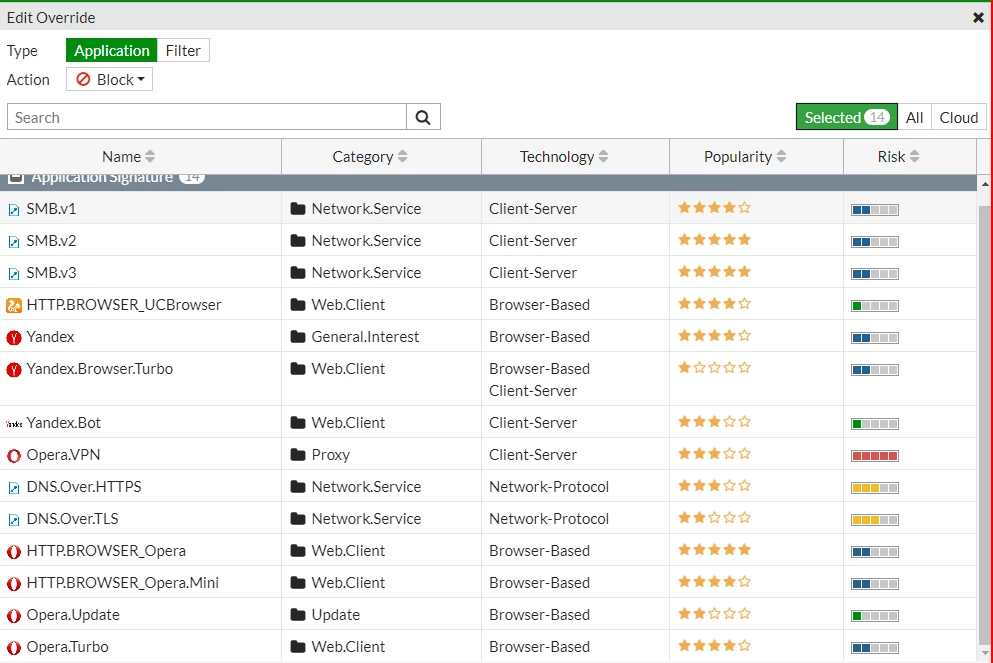Click SMB.v2 popularity stars
This screenshot has width=993, height=663.
coord(714,239)
